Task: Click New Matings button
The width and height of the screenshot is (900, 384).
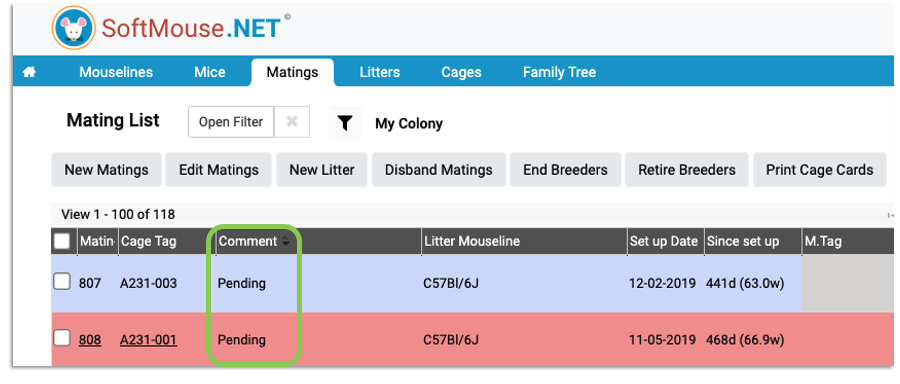Action: click(106, 170)
